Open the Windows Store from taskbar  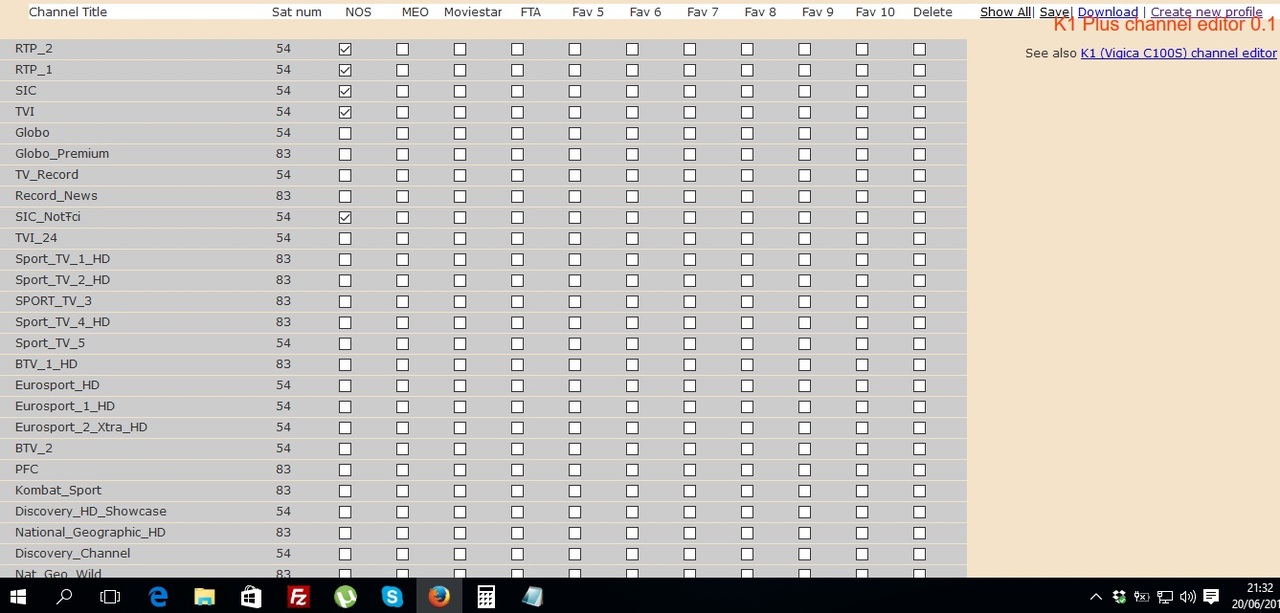tap(251, 597)
